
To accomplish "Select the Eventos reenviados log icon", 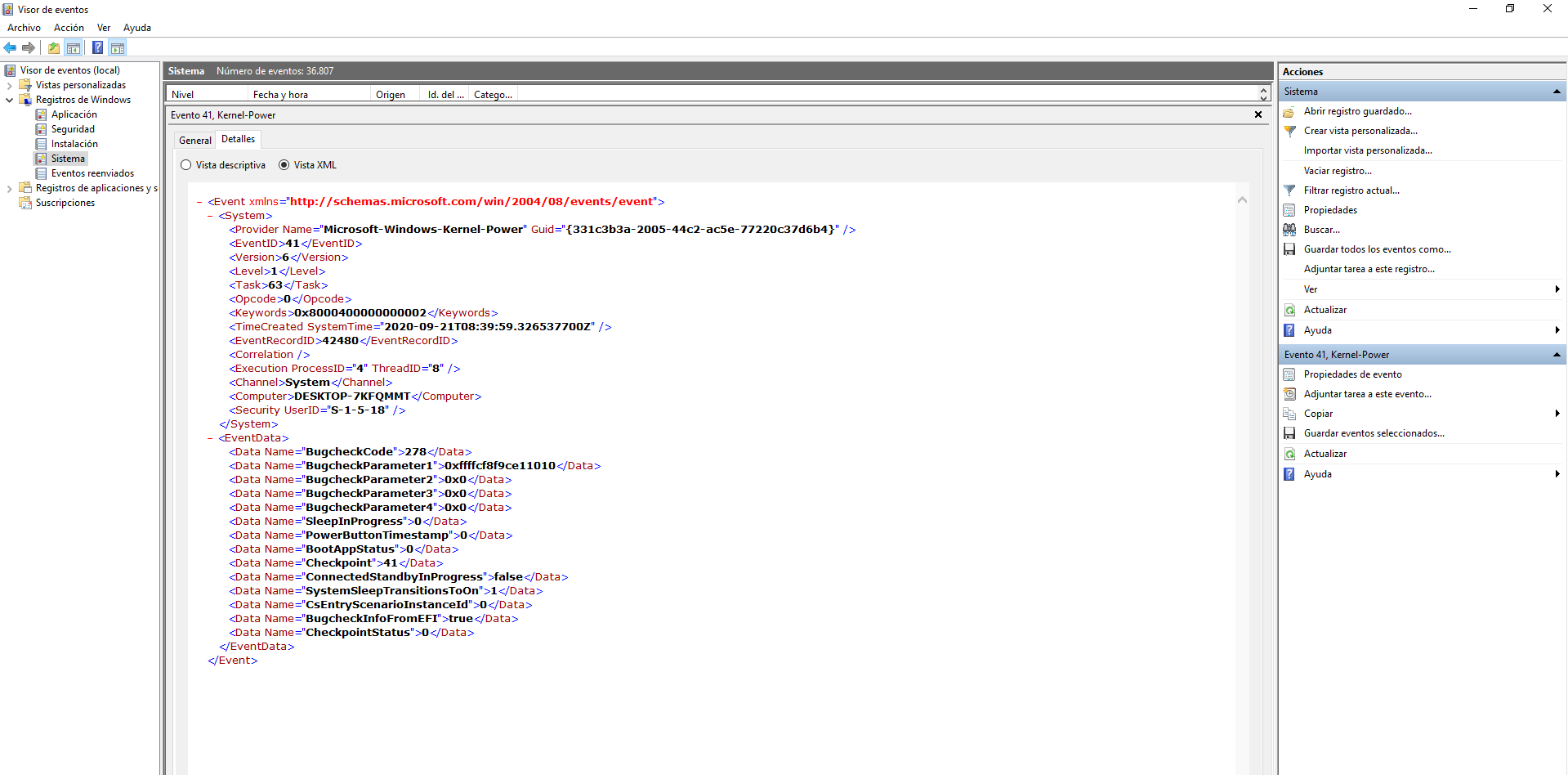I will click(x=41, y=173).
